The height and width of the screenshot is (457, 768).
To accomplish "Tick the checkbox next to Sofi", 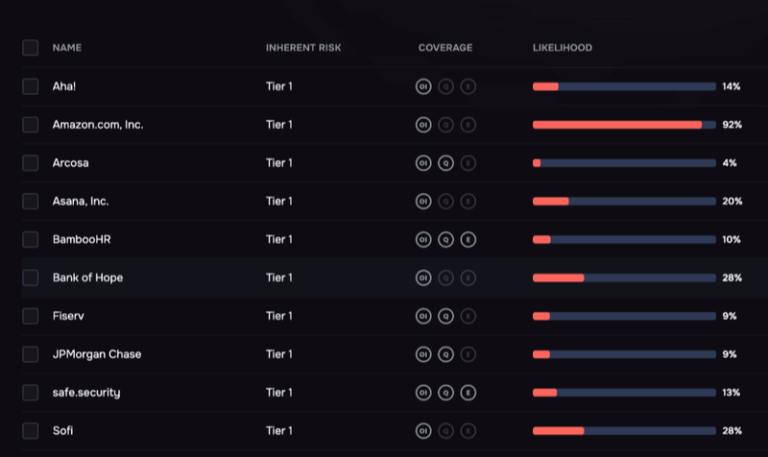I will (30, 431).
